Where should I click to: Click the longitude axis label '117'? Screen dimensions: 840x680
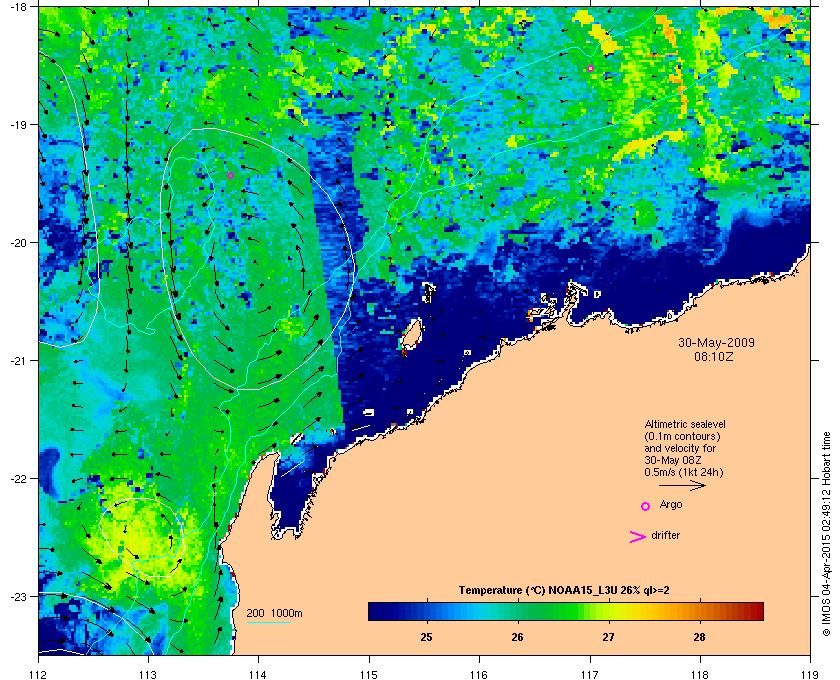[590, 675]
